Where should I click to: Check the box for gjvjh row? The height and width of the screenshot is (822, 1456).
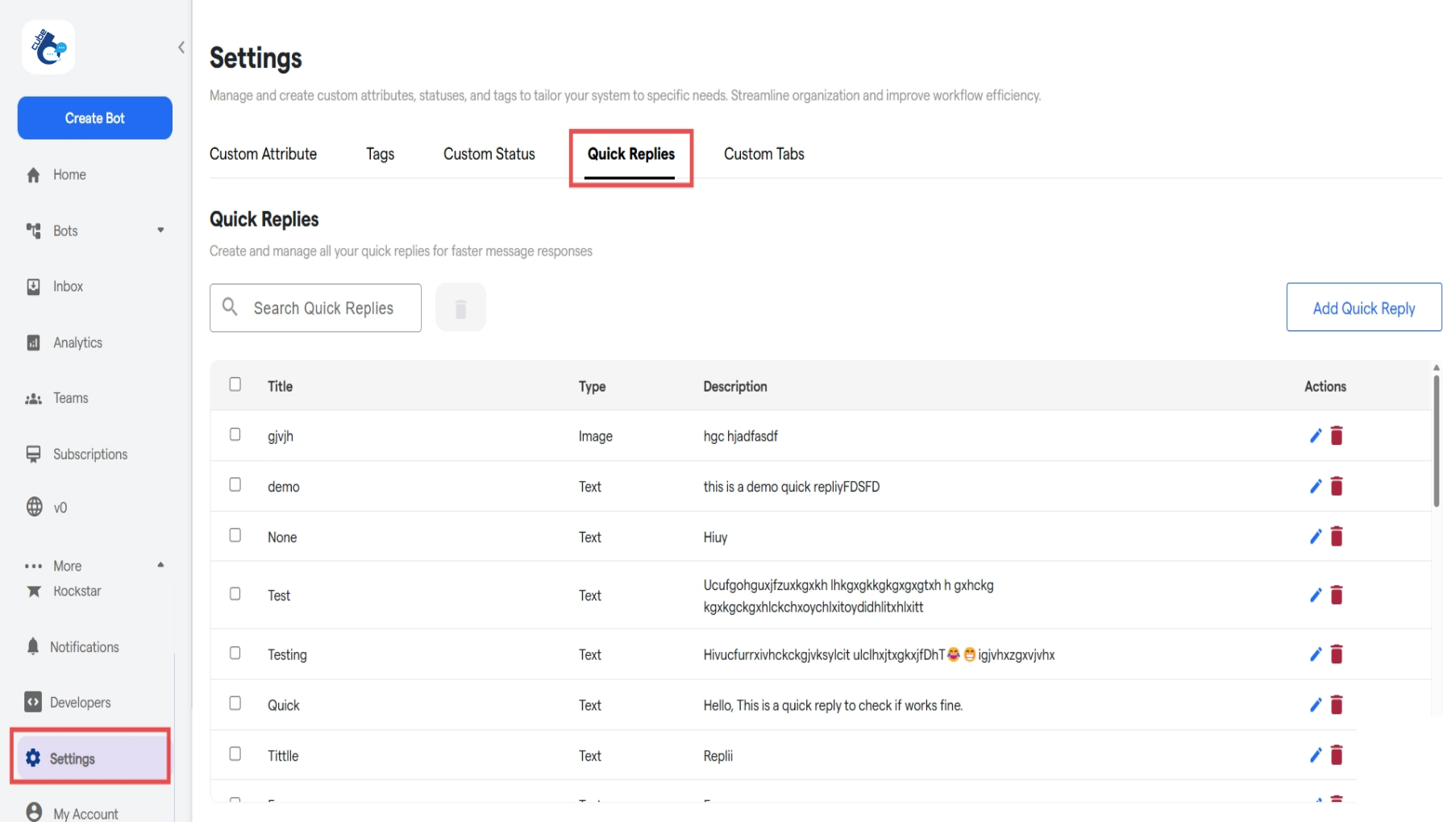click(x=235, y=434)
